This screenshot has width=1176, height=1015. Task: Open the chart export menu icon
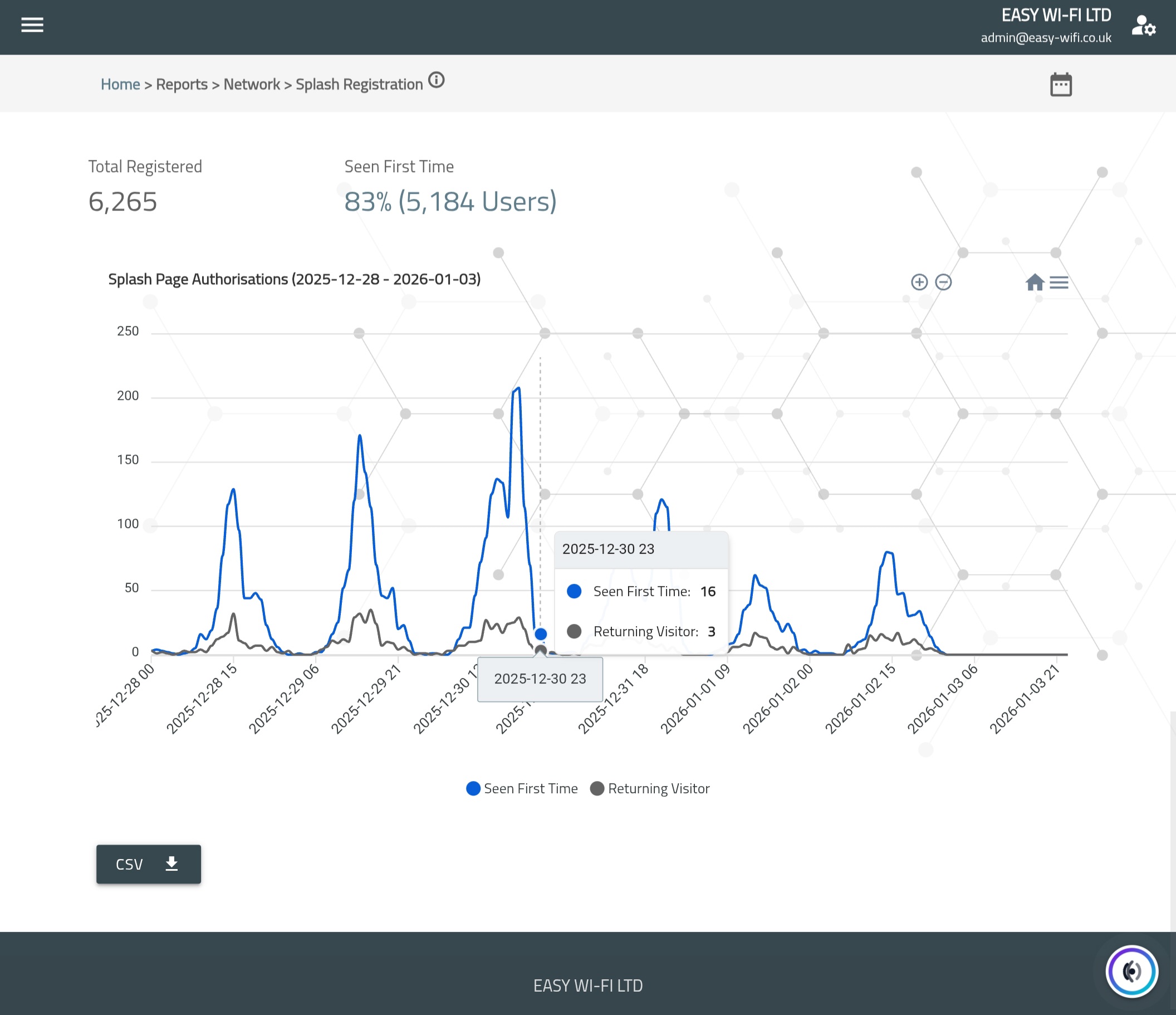tap(1059, 282)
